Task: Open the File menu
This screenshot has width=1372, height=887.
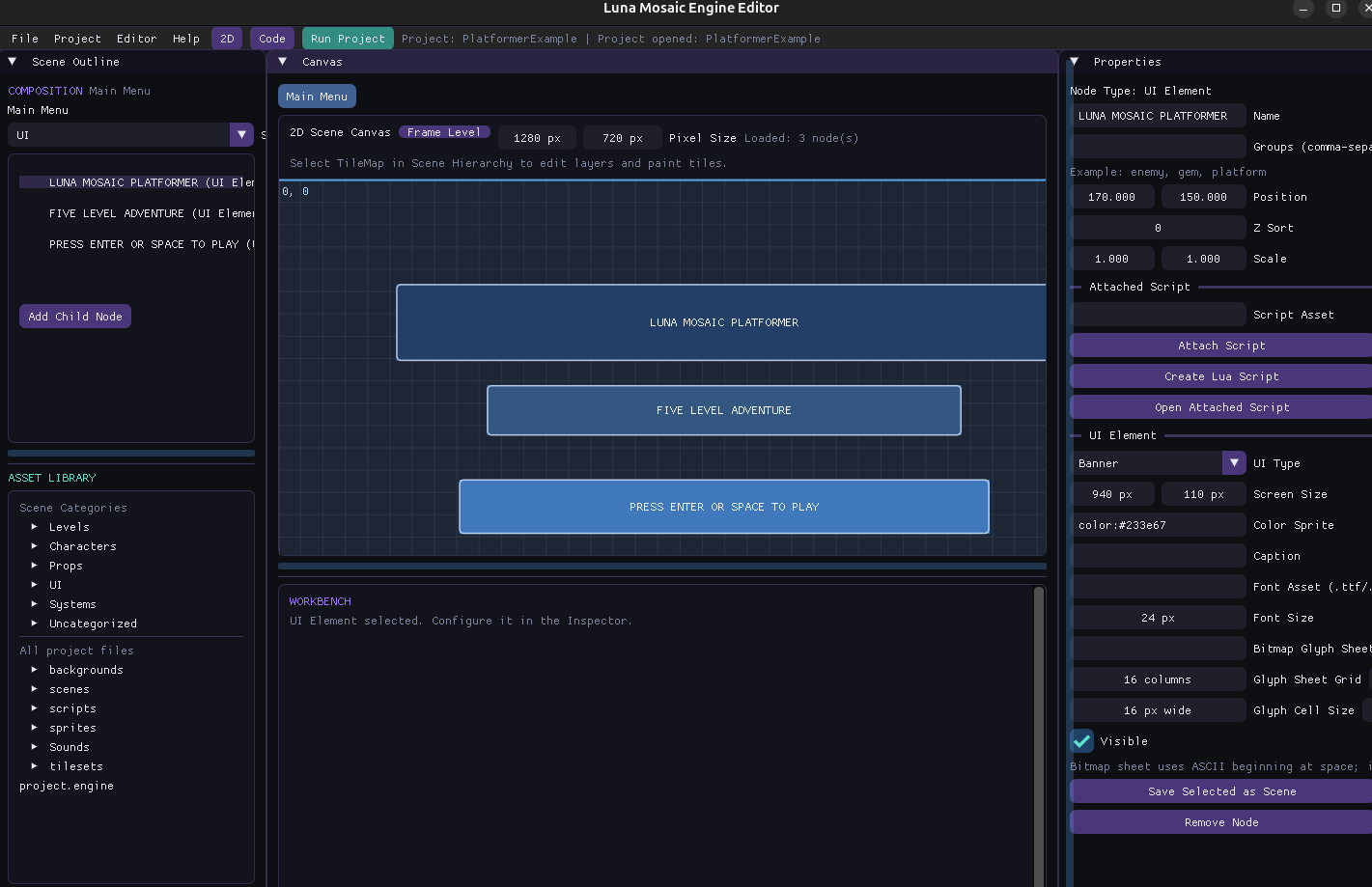Action: [25, 39]
